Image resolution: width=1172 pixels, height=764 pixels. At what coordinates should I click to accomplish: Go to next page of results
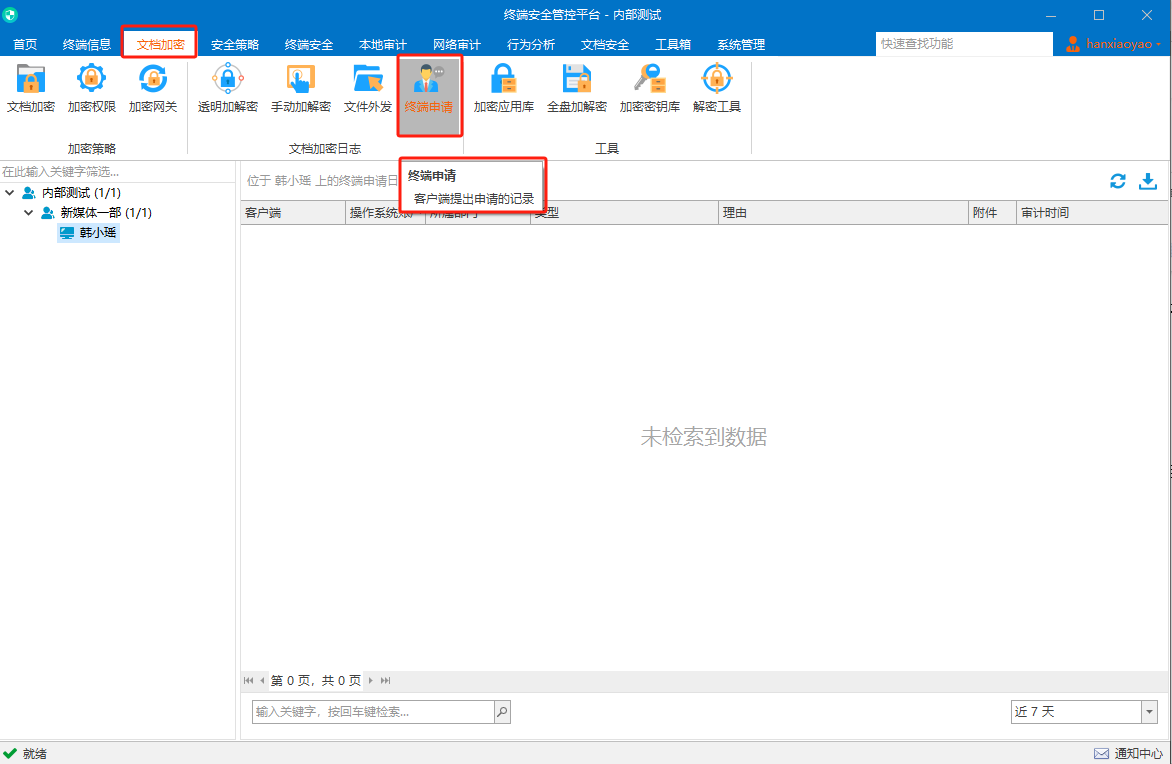pos(371,680)
